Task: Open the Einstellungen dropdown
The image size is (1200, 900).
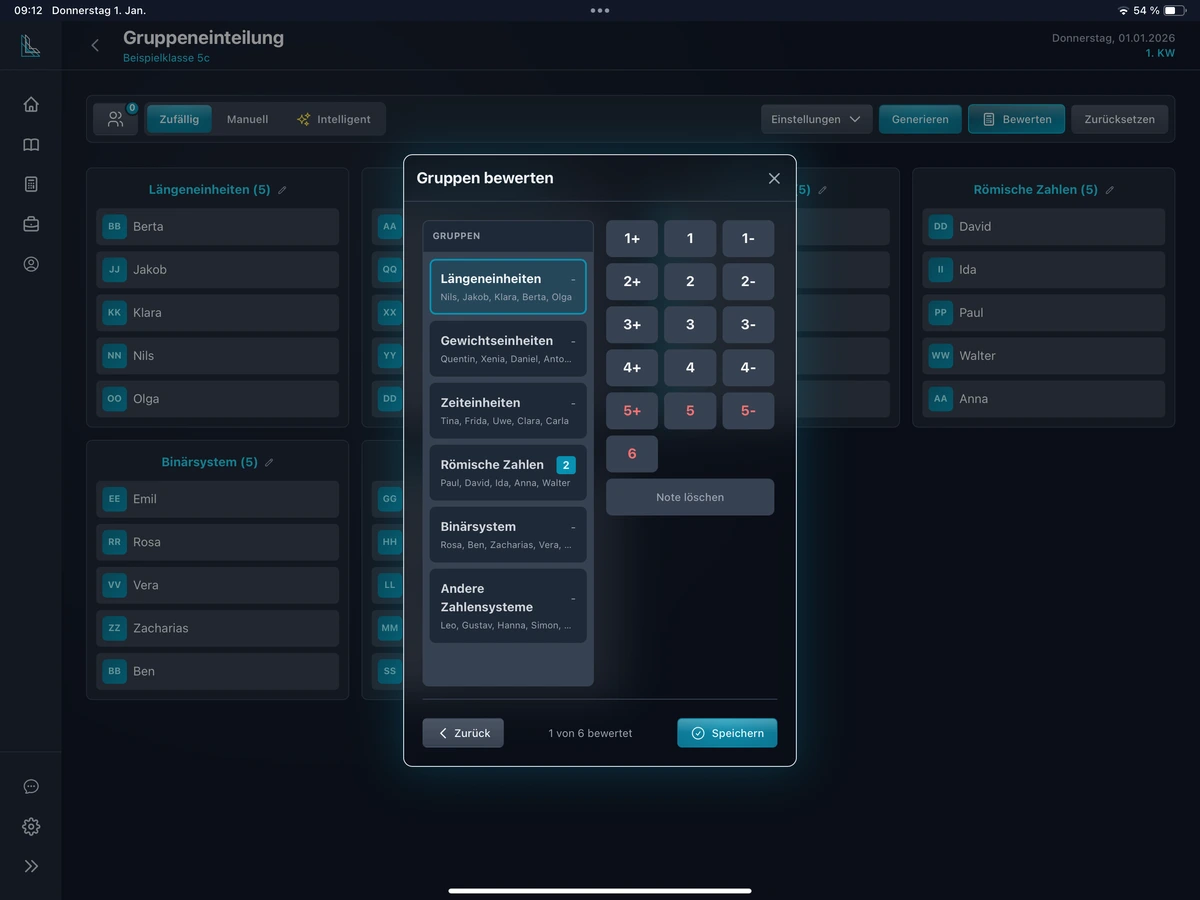Action: tap(816, 119)
